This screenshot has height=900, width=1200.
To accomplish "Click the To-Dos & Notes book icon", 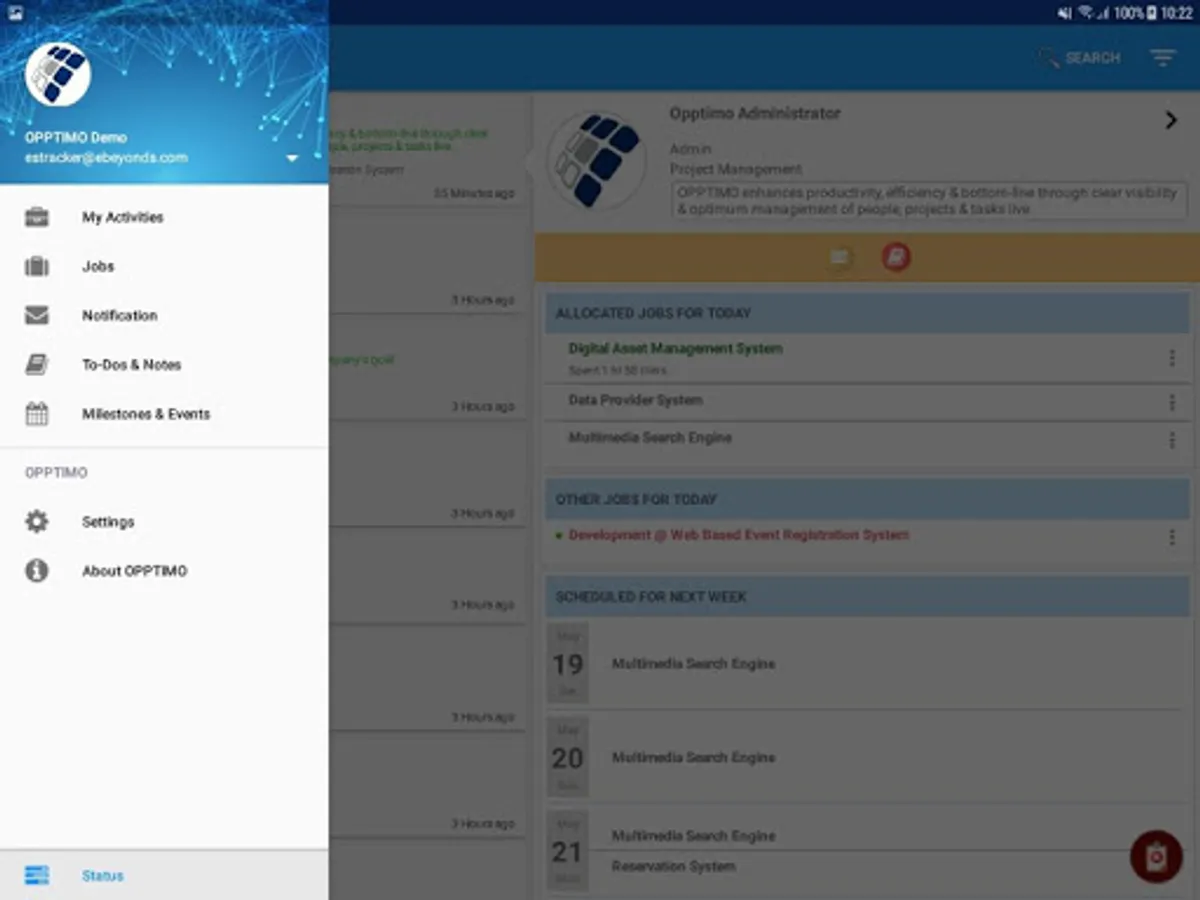I will [37, 364].
